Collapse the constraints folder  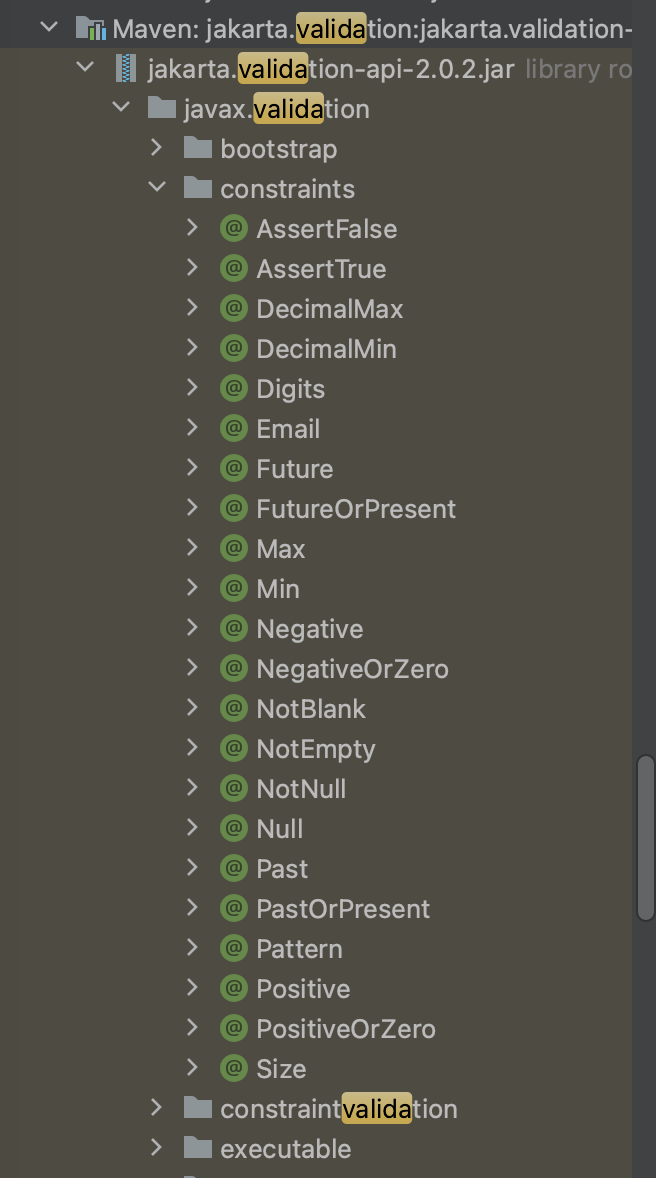tap(157, 189)
